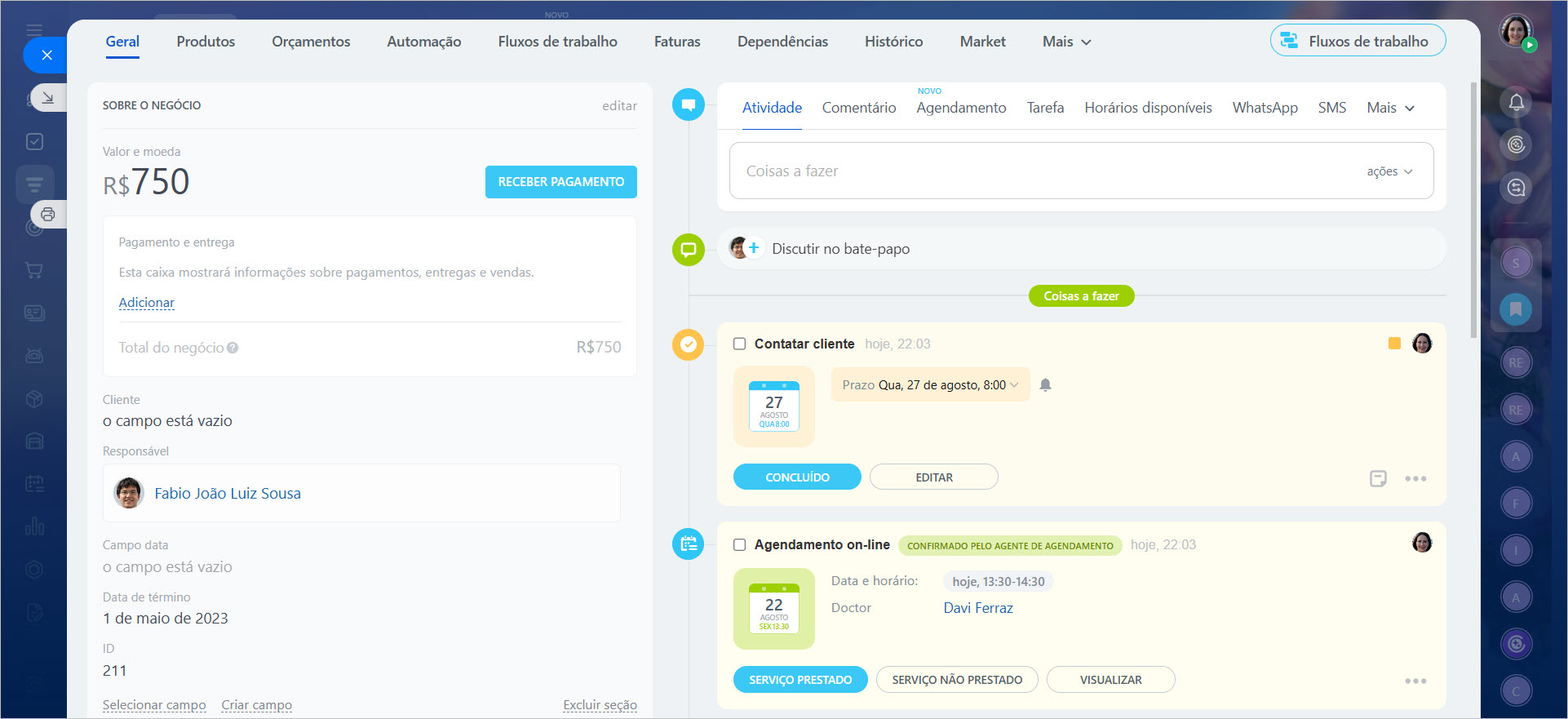Click the orange checkmark timeline icon

[x=689, y=344]
